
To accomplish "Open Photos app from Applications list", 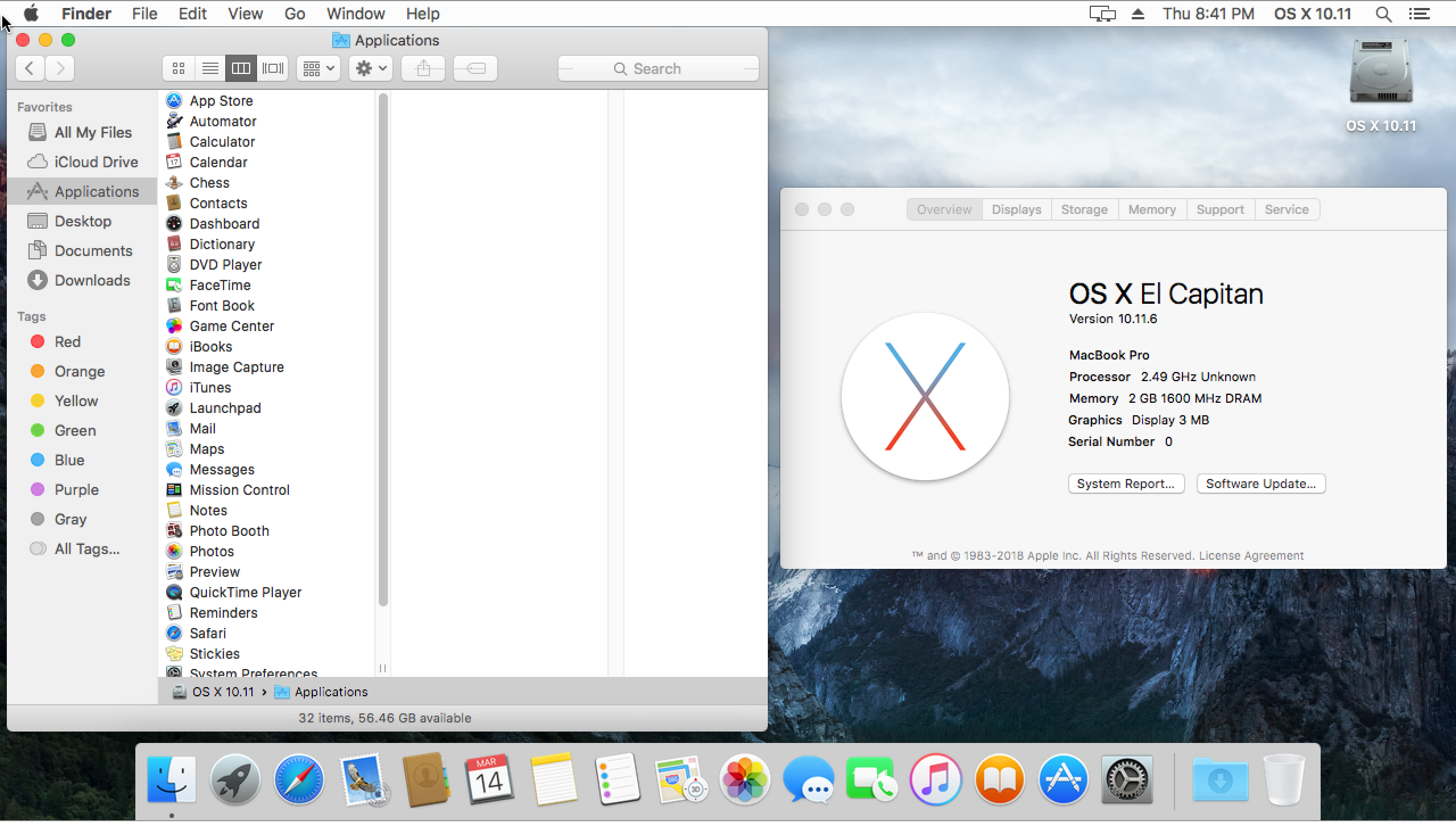I will (211, 551).
